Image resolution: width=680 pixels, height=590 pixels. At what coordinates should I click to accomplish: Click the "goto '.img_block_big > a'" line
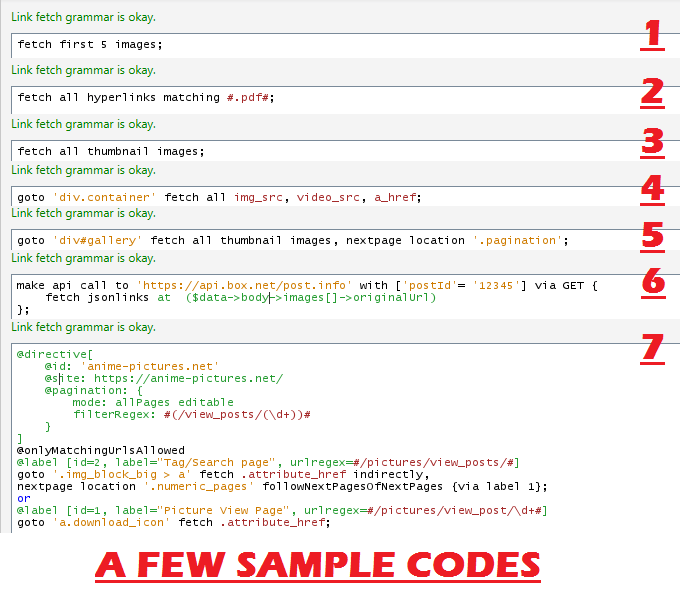pos(223,474)
